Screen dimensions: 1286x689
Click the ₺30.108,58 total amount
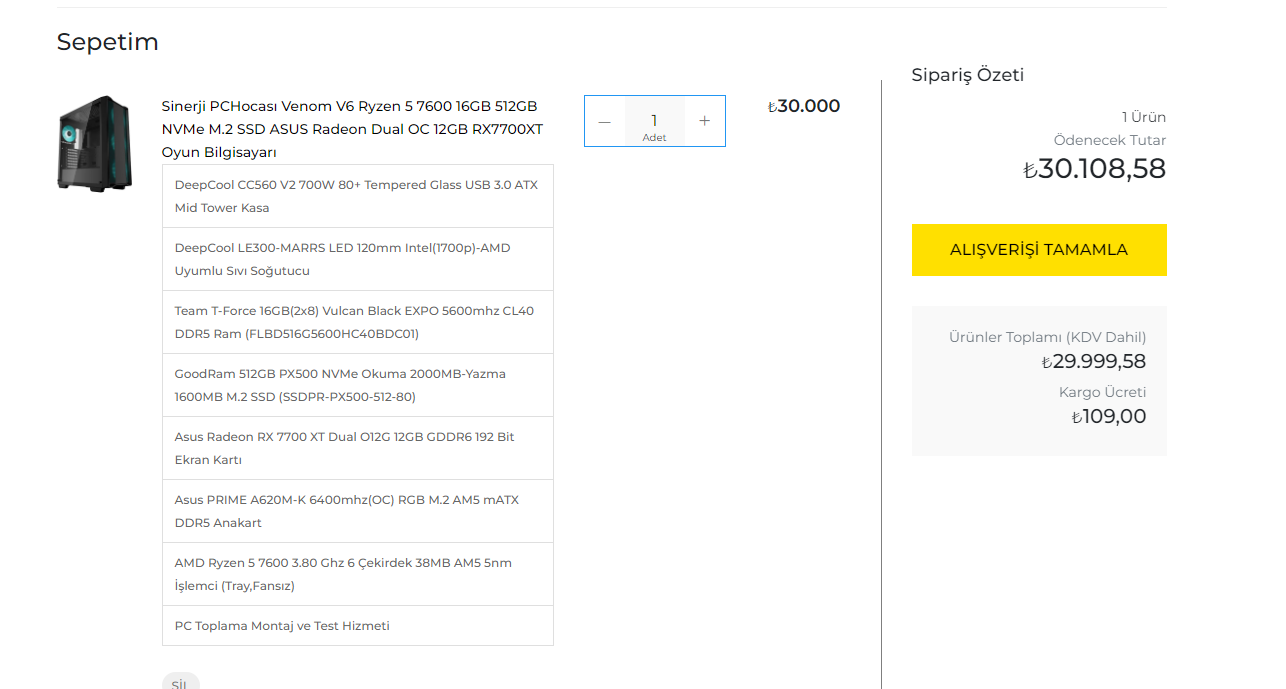click(1095, 169)
